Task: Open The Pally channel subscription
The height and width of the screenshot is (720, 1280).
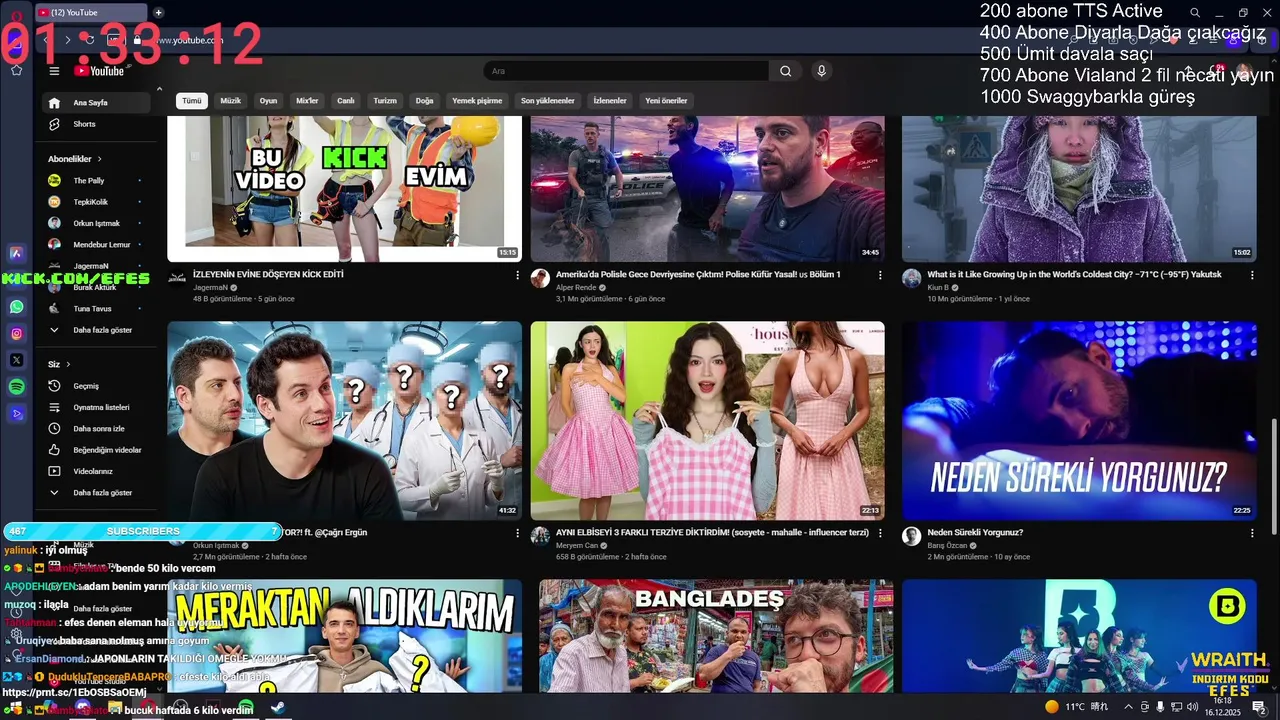Action: click(96, 181)
